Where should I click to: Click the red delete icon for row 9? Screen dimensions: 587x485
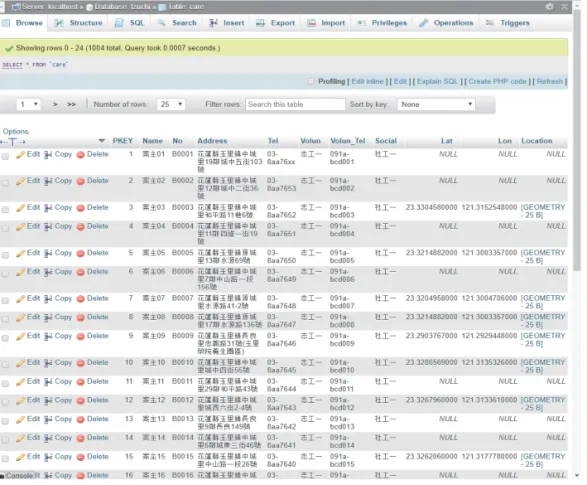[x=80, y=336]
